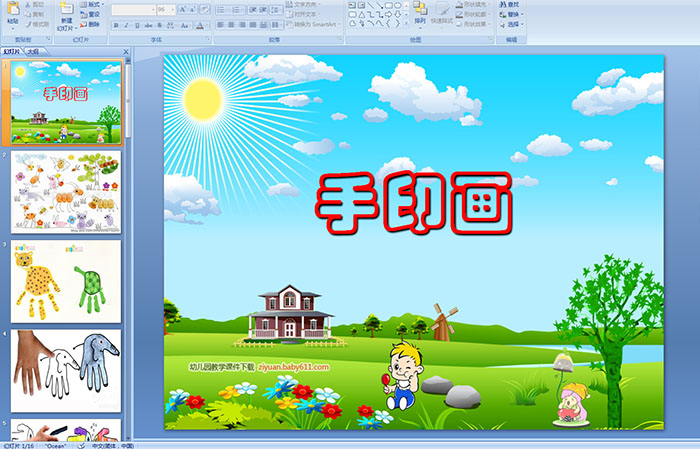Click the ziyuan.baby611.com link on slide
The height and width of the screenshot is (449, 700).
pyautogui.click(x=300, y=367)
